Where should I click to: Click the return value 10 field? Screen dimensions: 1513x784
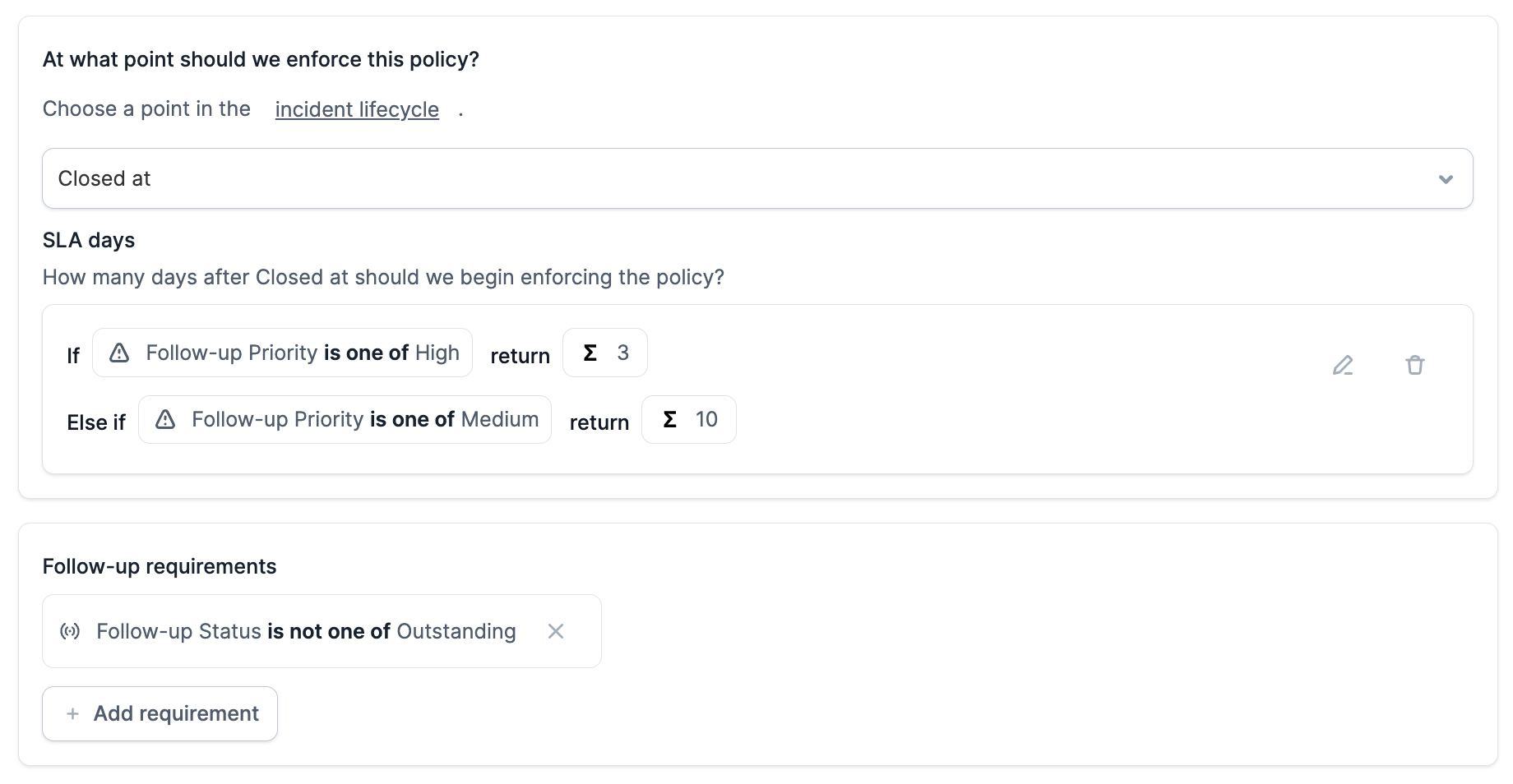[x=706, y=419]
